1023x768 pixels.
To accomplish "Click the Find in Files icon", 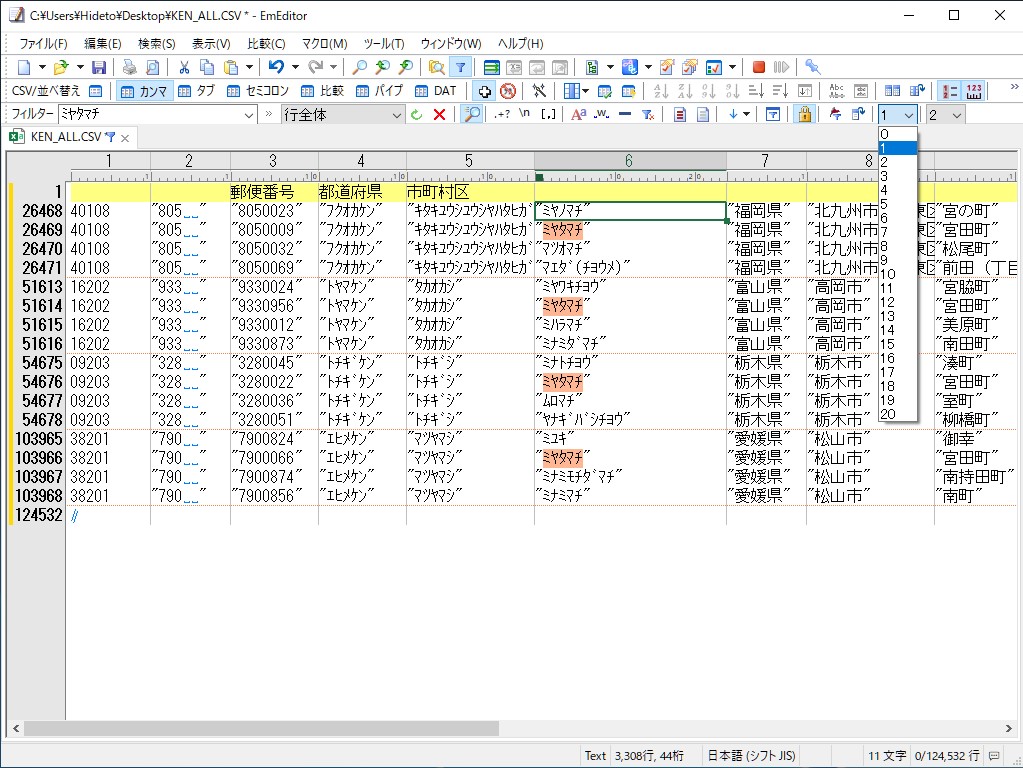I will (x=436, y=67).
